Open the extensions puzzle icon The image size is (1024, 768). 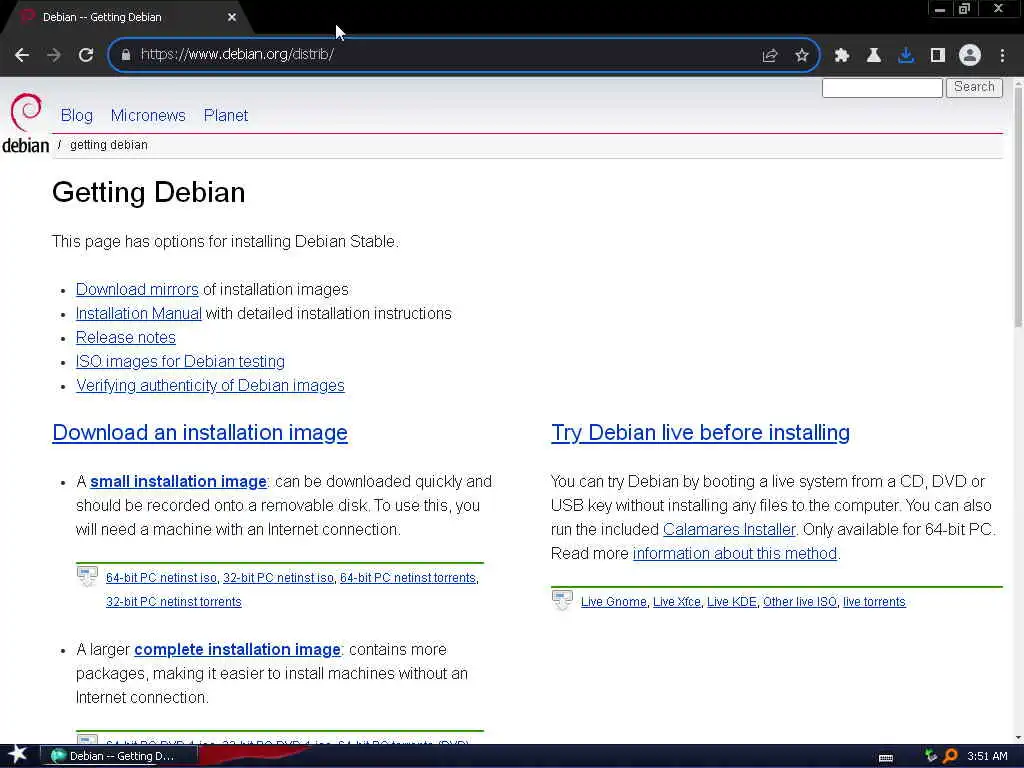pyautogui.click(x=842, y=56)
